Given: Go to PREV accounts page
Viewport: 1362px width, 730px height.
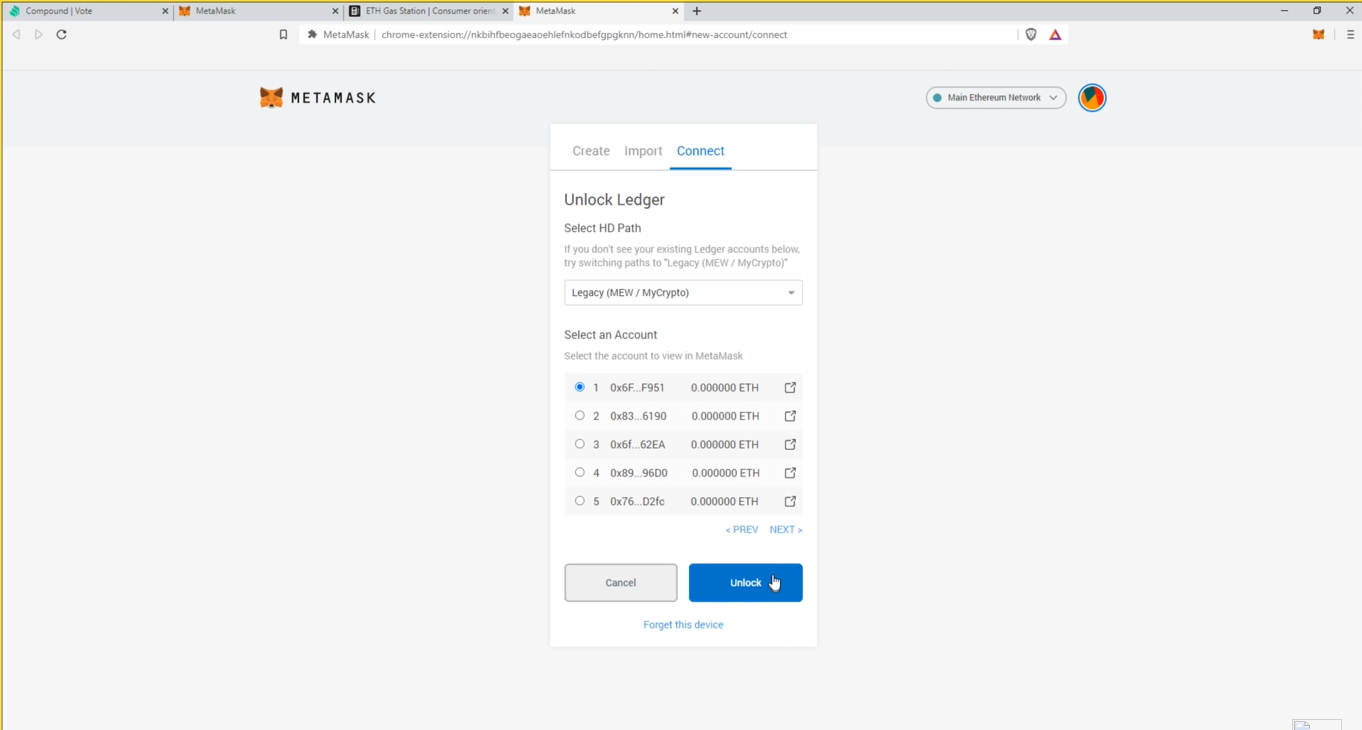Looking at the screenshot, I should point(742,530).
